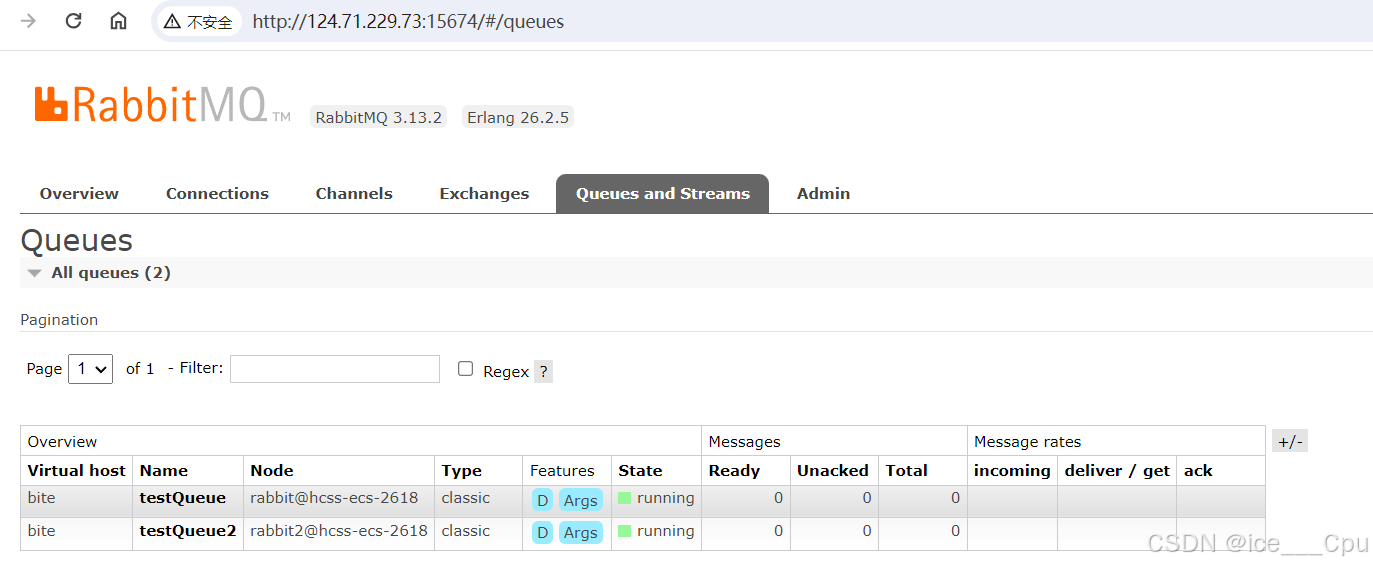Click the Args feature badge for testQueue2

[x=580, y=532]
